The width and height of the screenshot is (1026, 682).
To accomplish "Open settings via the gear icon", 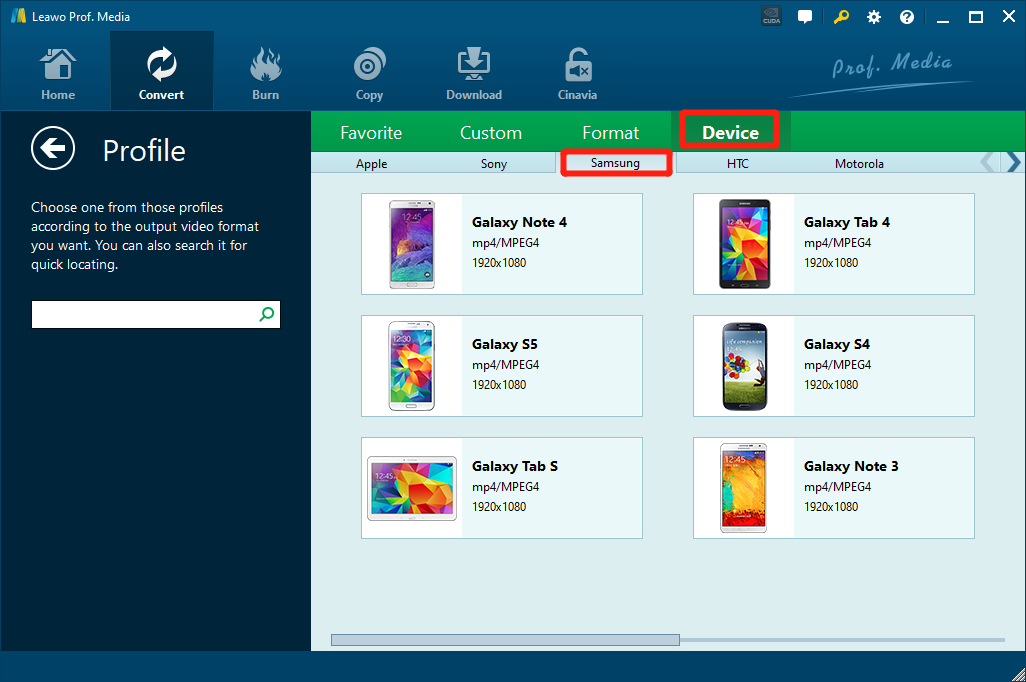I will click(x=874, y=17).
